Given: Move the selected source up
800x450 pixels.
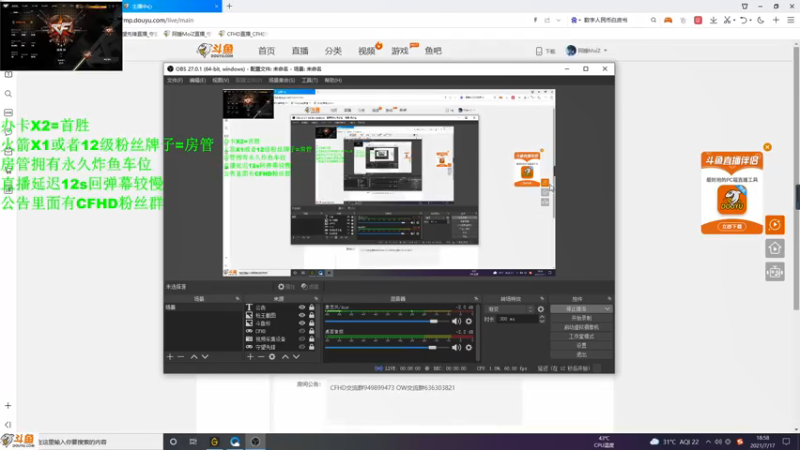Looking at the screenshot, I should click(285, 357).
